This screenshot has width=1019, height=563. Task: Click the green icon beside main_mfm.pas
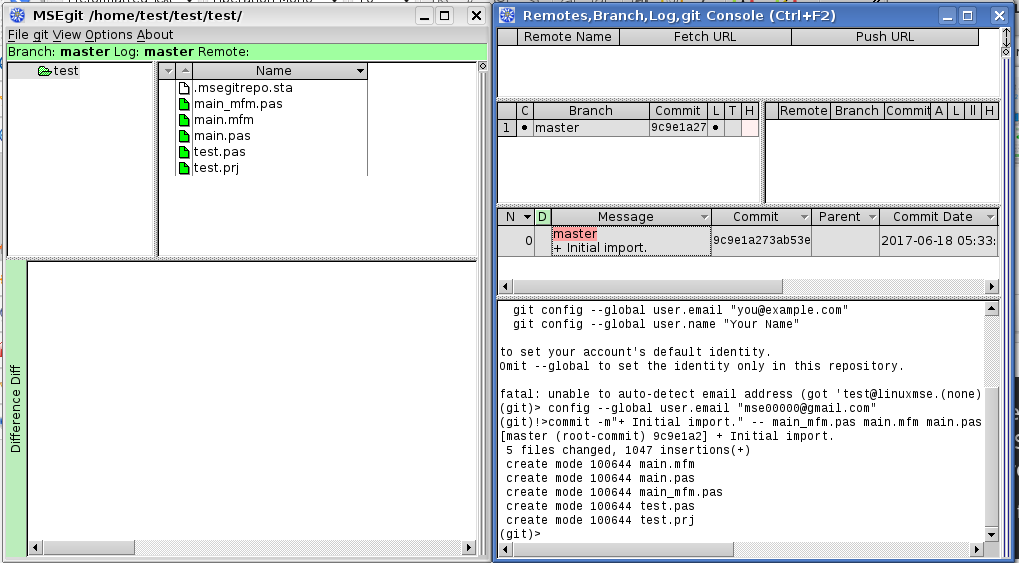pos(184,104)
